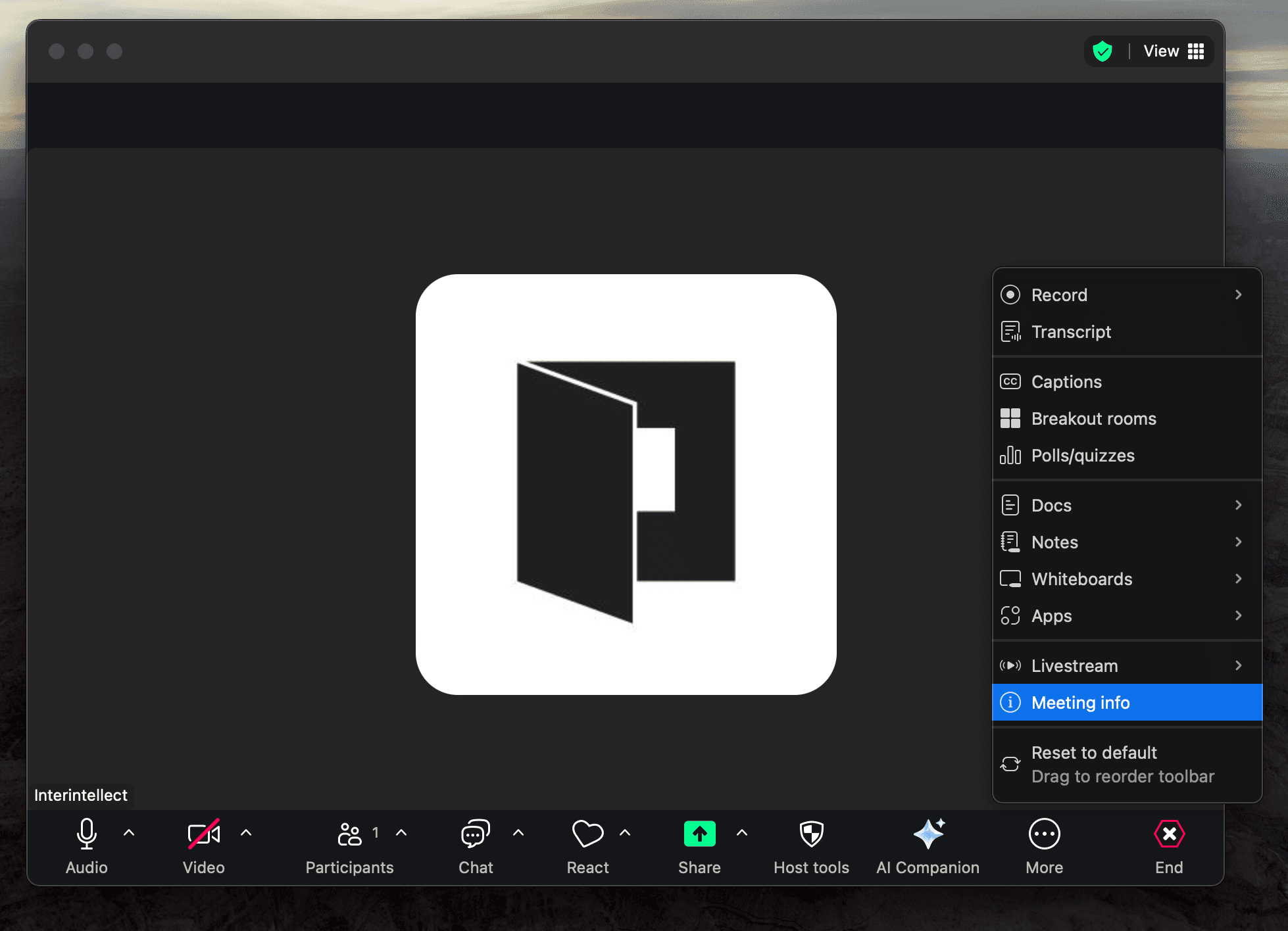The image size is (1288, 931).
Task: Click the React heart icon
Action: 587,834
